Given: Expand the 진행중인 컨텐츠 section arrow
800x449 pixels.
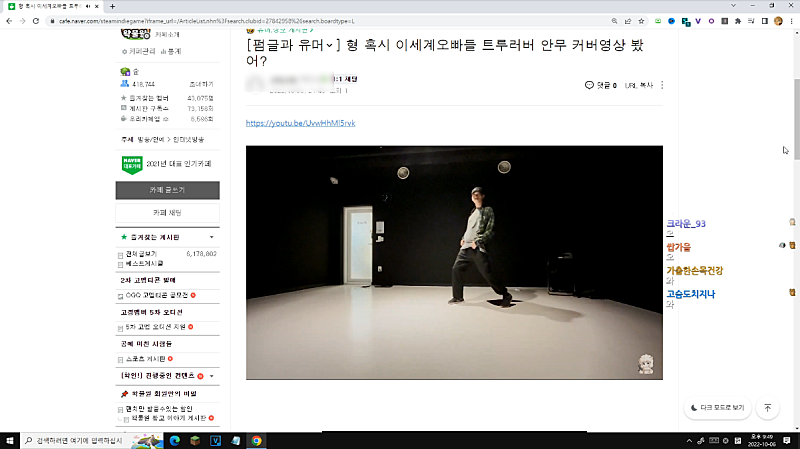Looking at the screenshot, I should [x=211, y=376].
